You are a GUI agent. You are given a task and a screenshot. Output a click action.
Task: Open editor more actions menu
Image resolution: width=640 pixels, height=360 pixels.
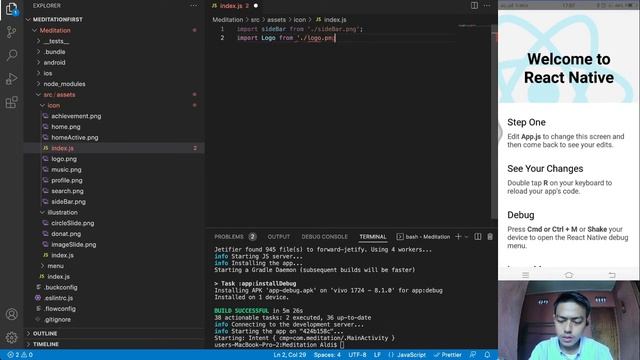pyautogui.click(x=487, y=6)
